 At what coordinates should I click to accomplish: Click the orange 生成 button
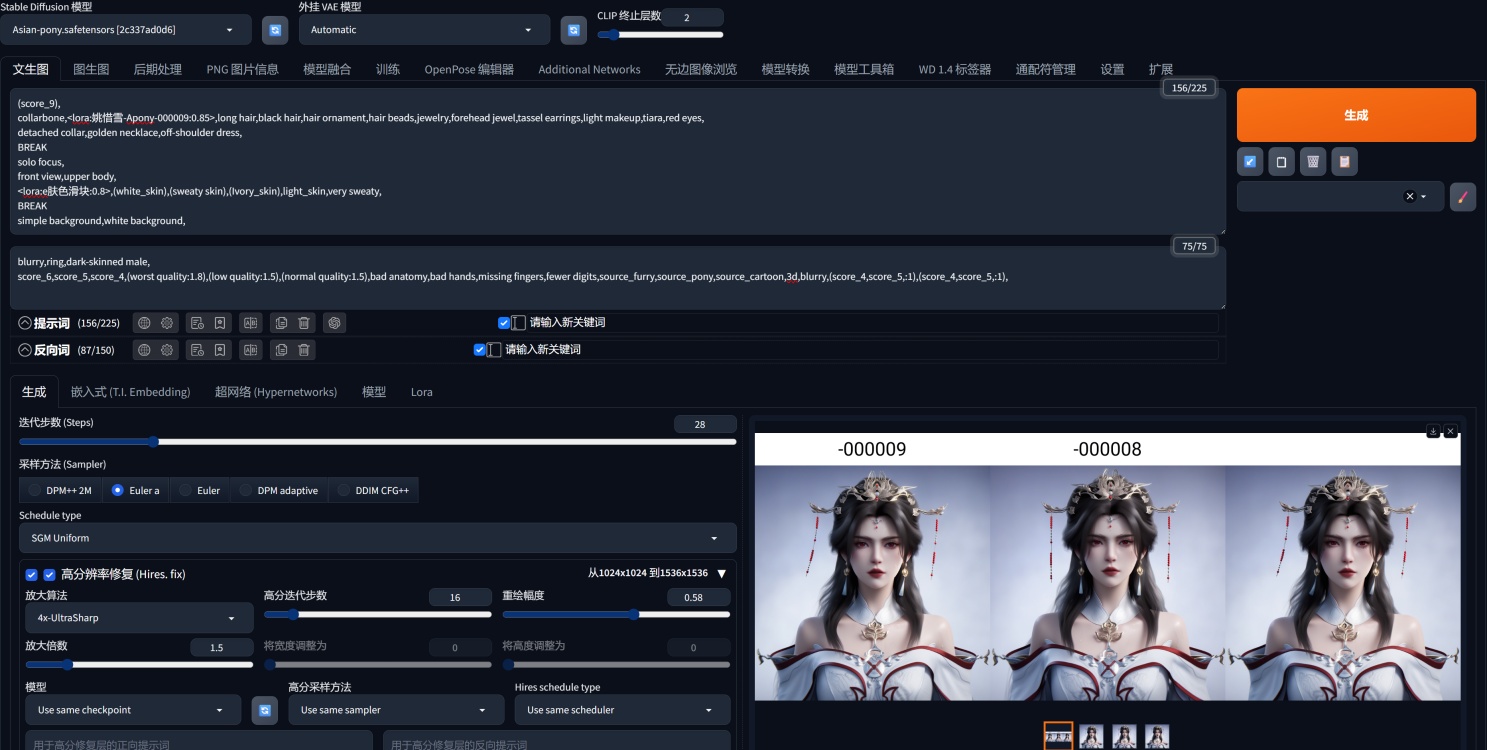pos(1355,115)
